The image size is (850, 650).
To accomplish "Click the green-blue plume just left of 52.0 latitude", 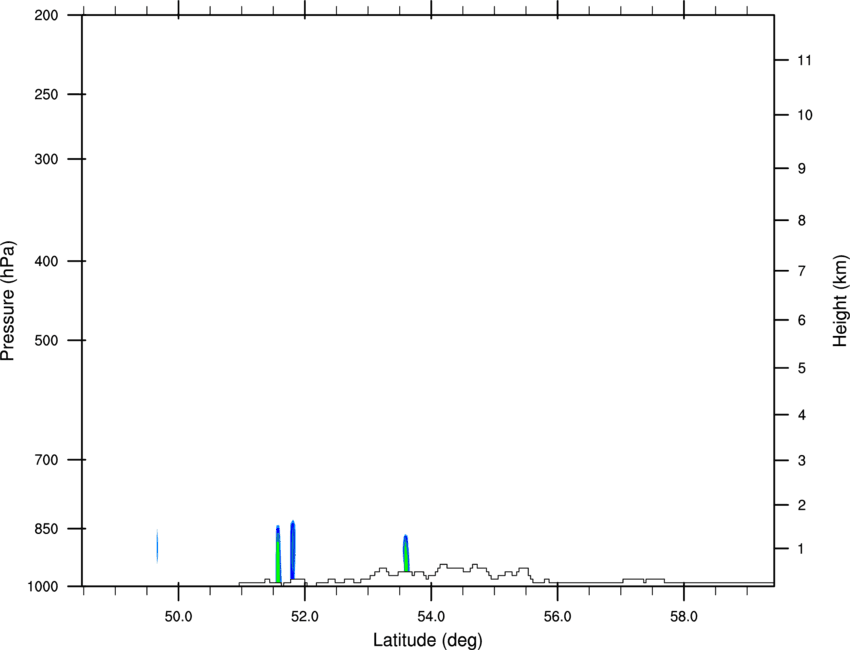I will 278,556.
